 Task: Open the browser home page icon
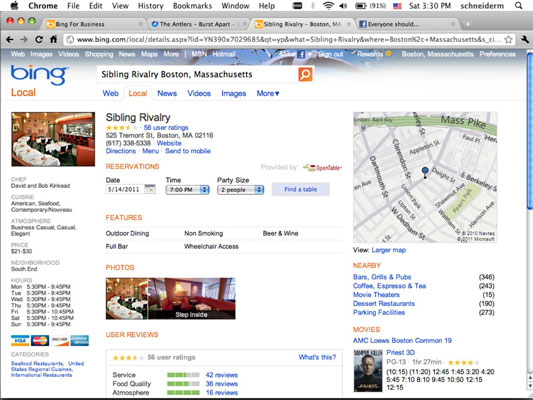(x=53, y=39)
